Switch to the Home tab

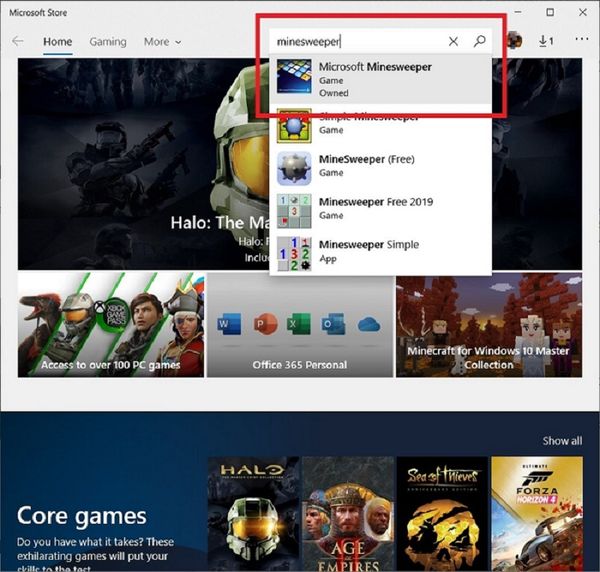coord(58,42)
